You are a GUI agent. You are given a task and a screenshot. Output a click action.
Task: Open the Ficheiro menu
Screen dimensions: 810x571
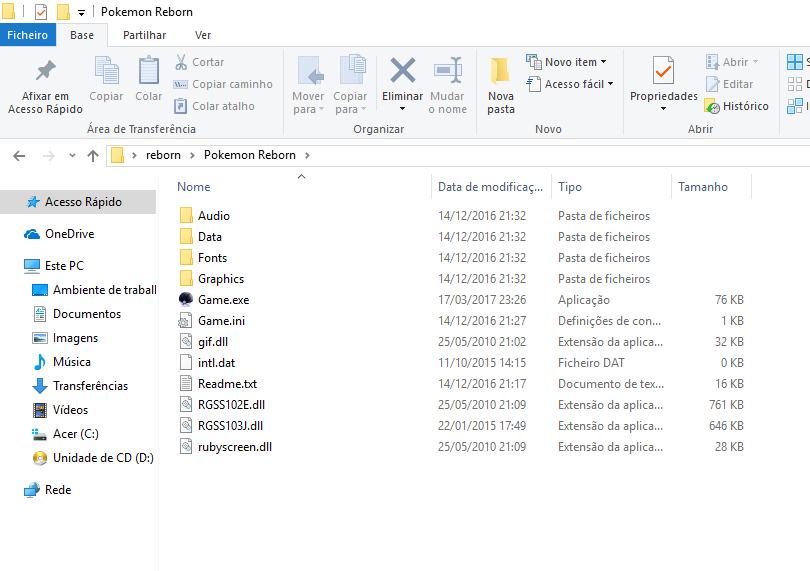(27, 35)
